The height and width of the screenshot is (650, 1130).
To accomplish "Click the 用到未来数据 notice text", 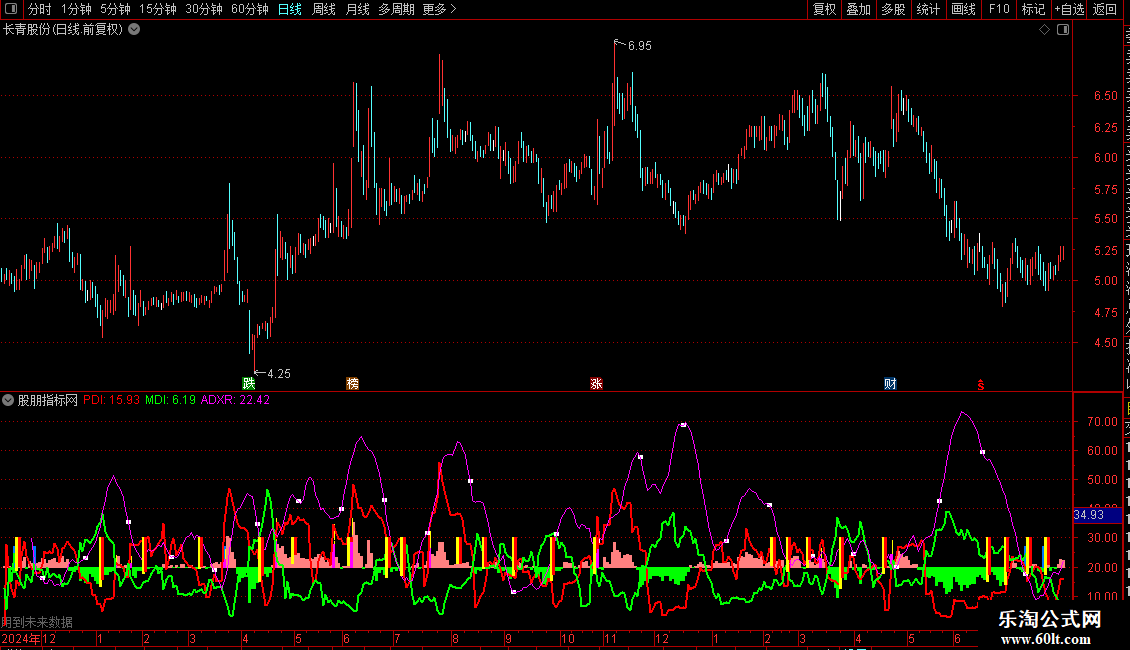I will click(37, 622).
